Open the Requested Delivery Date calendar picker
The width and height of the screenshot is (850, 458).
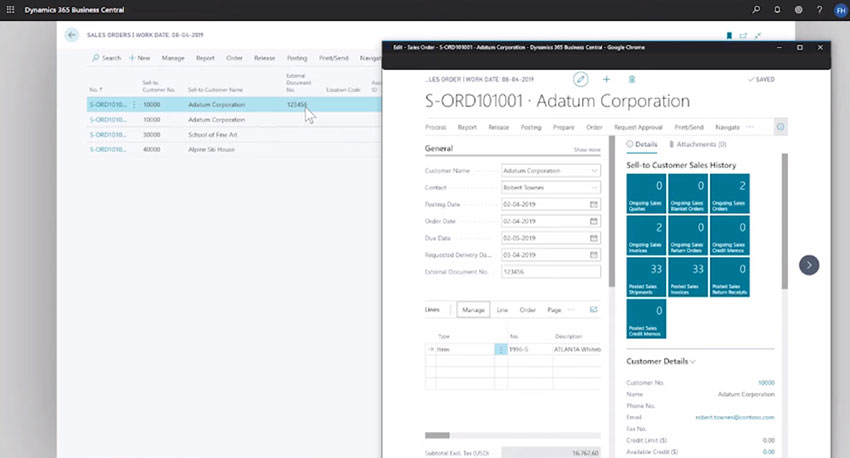point(594,255)
